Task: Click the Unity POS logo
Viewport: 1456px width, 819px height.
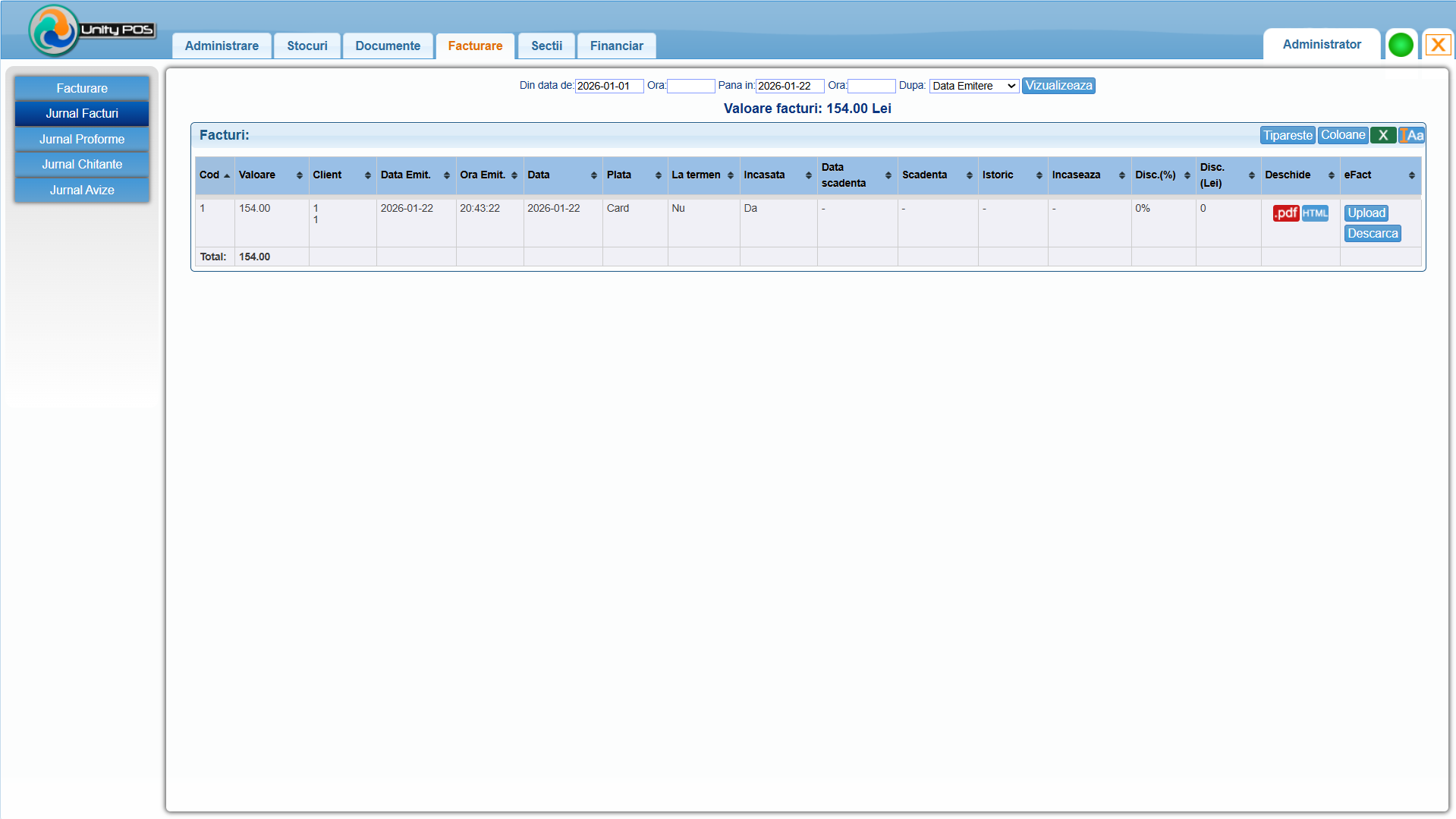Action: coord(91,30)
